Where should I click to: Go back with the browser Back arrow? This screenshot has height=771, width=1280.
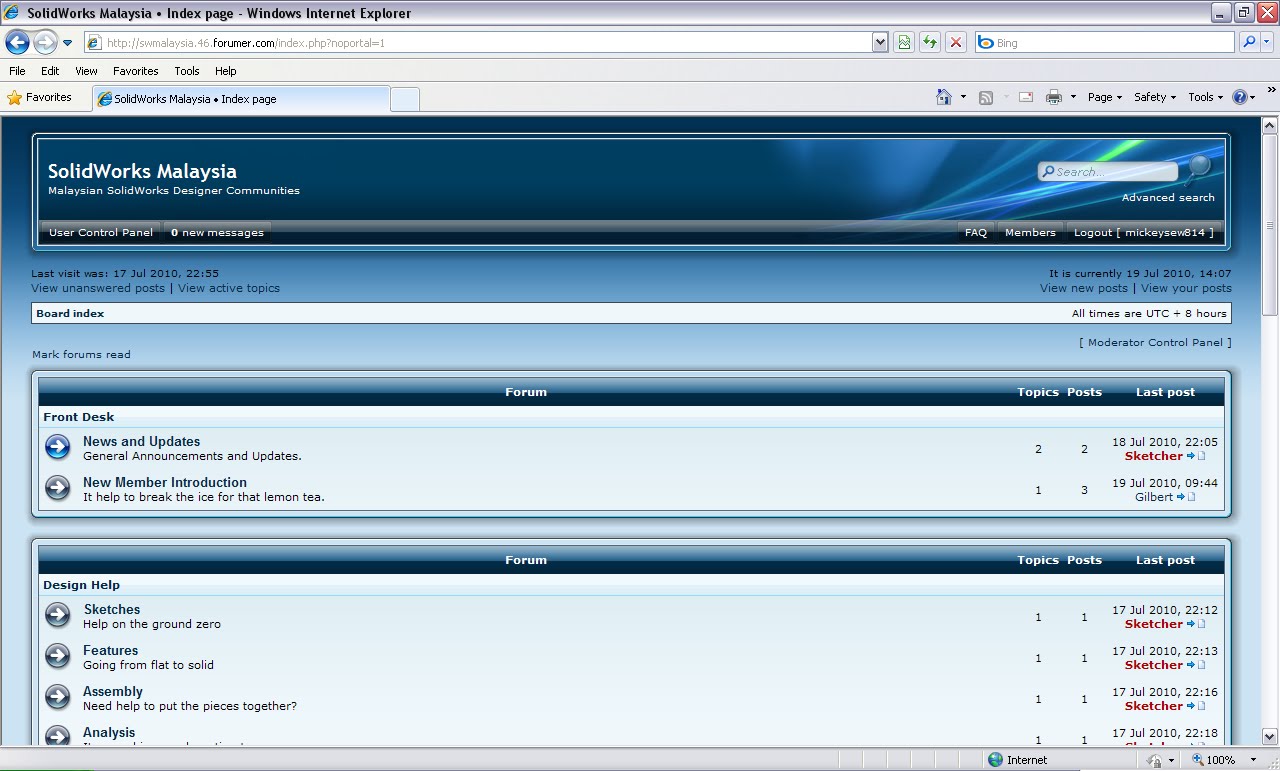pos(17,42)
